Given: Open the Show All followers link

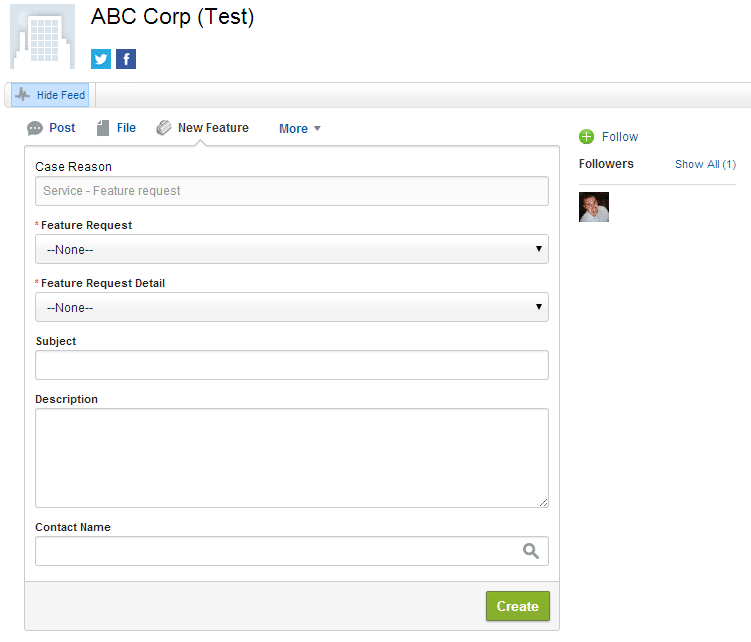Looking at the screenshot, I should (x=705, y=164).
